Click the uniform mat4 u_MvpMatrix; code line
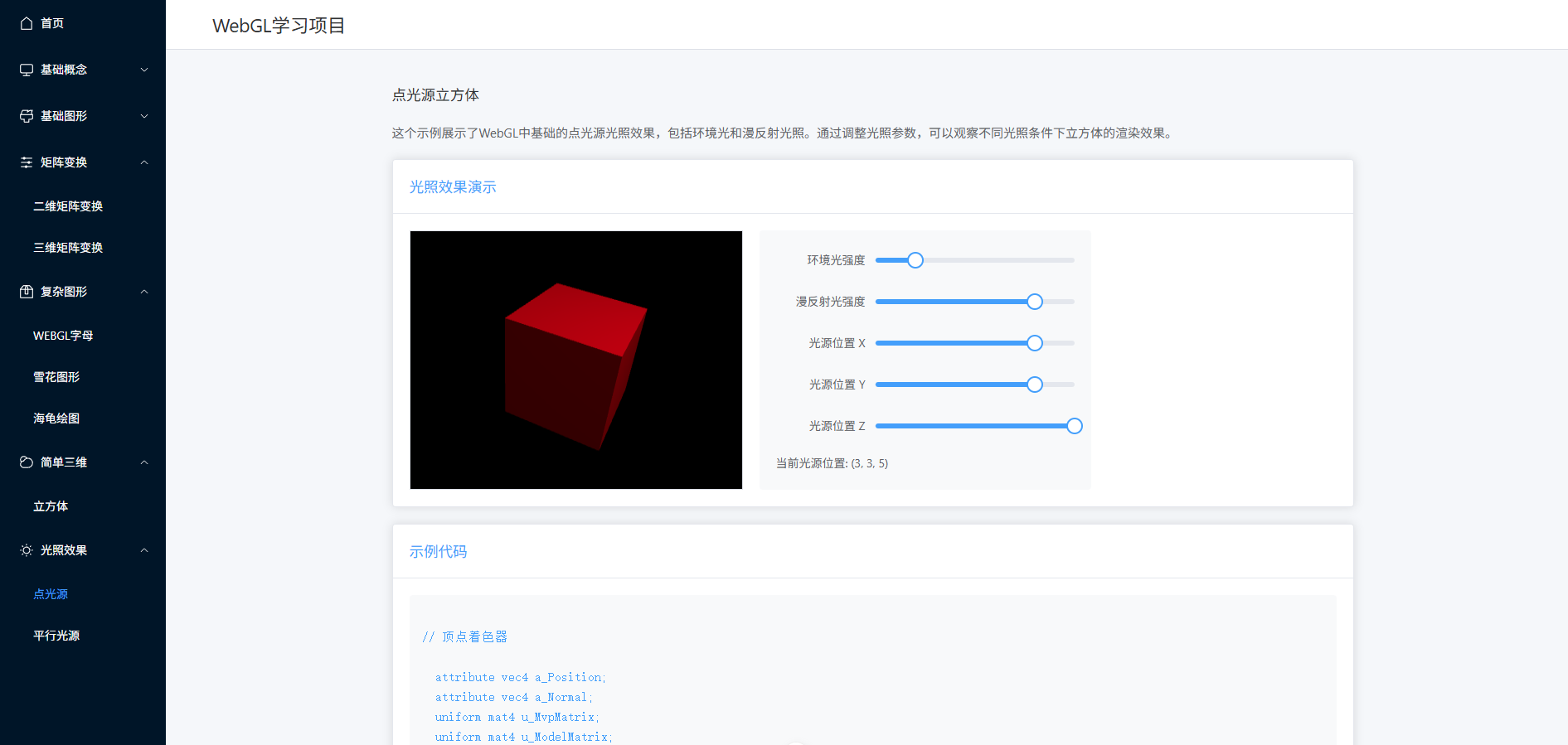This screenshot has height=745, width=1568. pos(517,718)
